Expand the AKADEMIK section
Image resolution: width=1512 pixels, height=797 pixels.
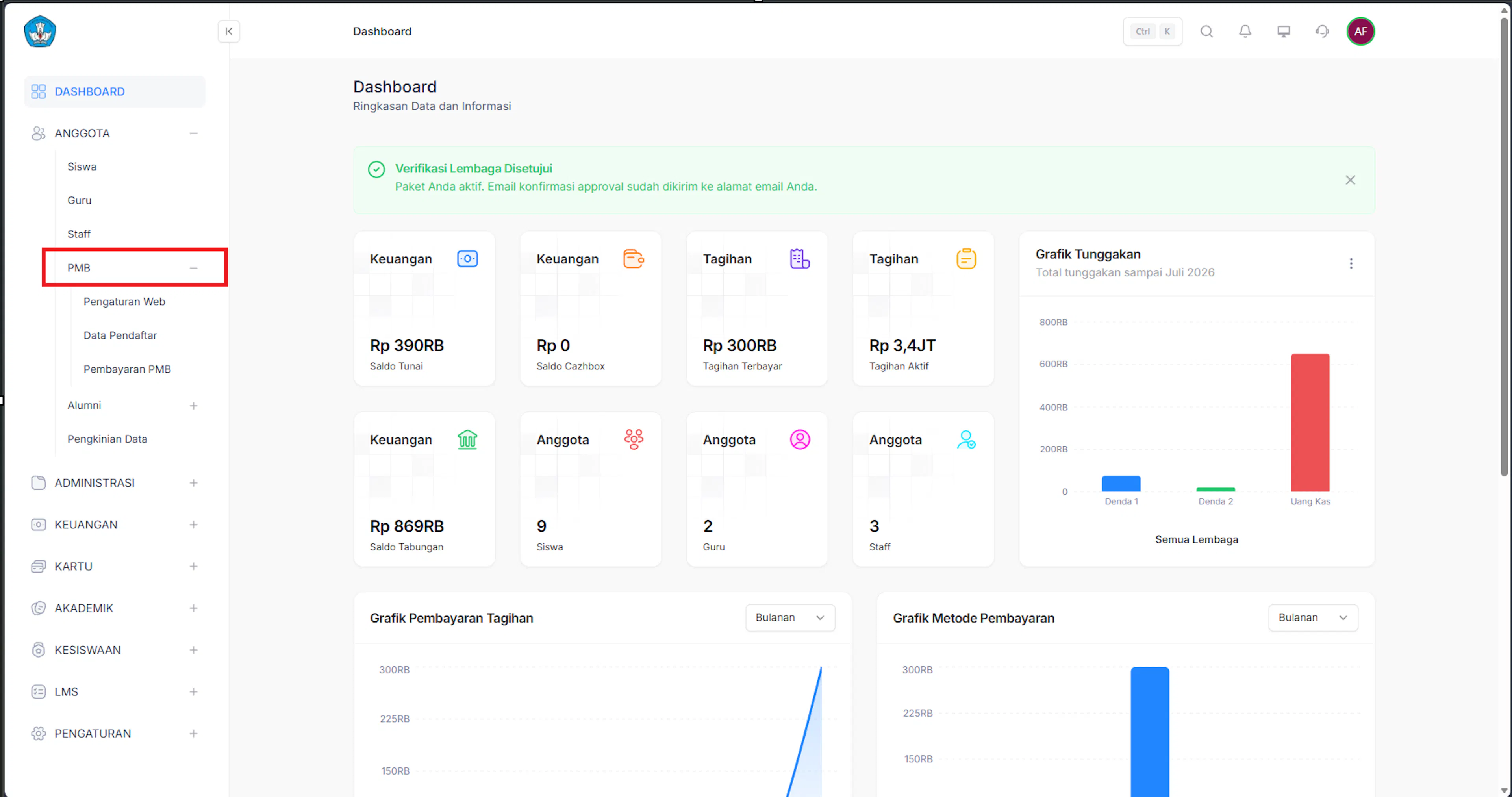pyautogui.click(x=193, y=608)
